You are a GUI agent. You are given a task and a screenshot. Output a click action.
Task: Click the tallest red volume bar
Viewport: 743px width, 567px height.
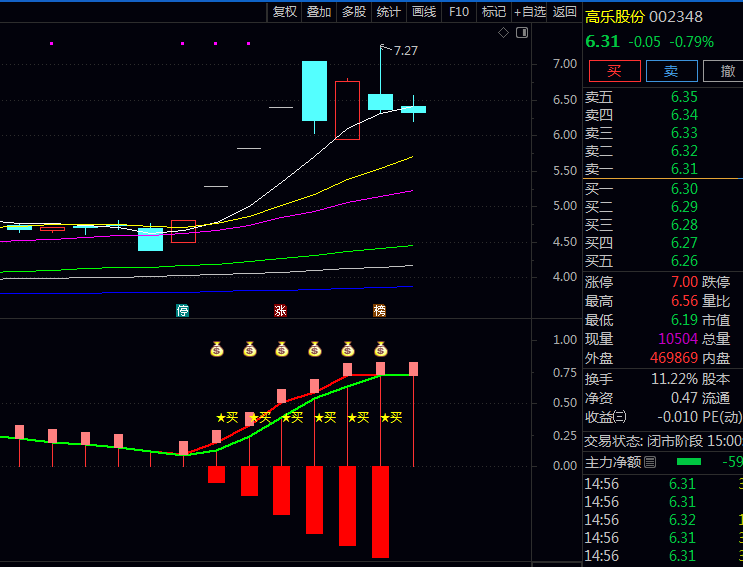point(381,512)
